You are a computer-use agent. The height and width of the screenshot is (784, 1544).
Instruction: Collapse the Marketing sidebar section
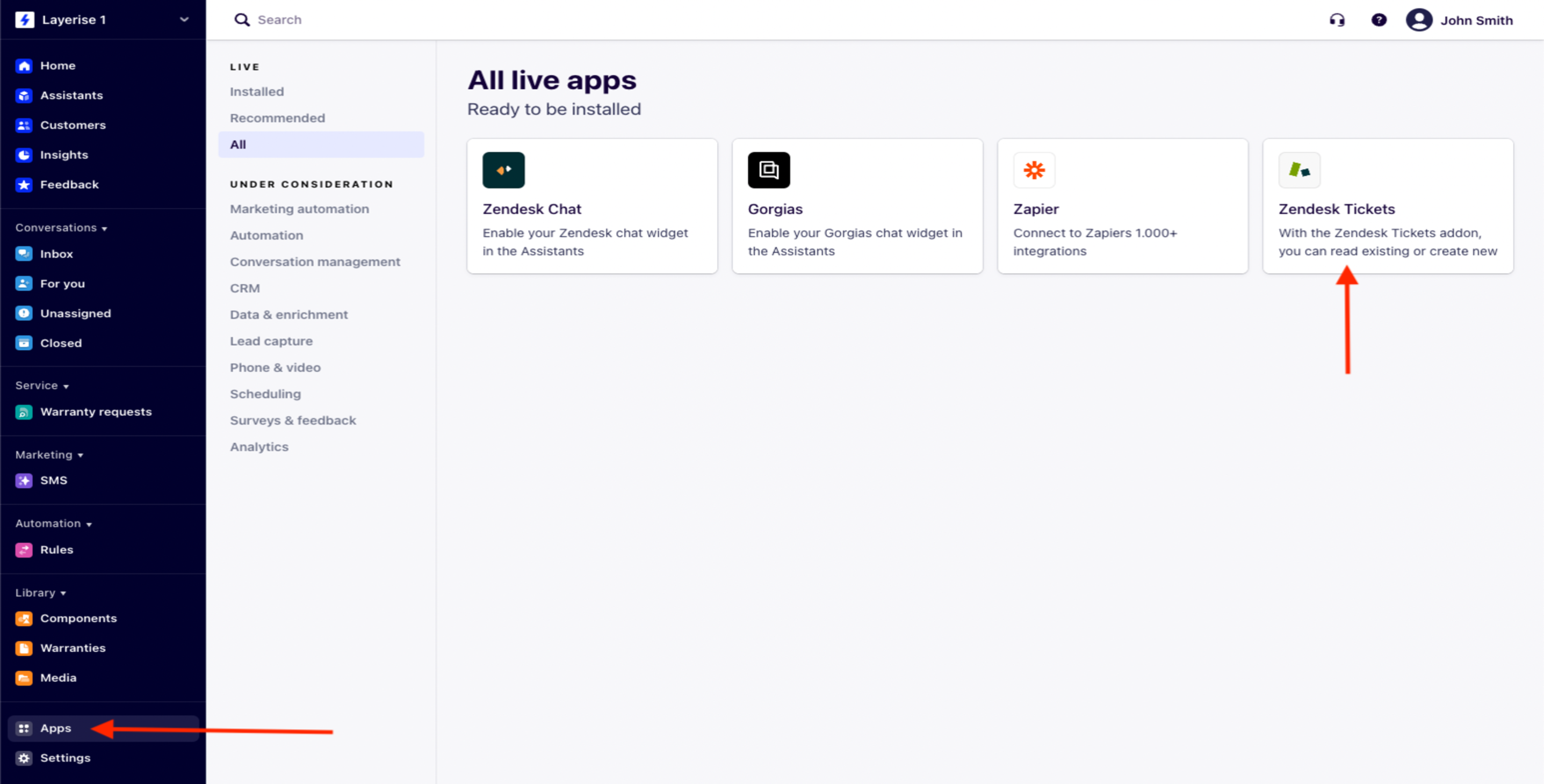pos(49,455)
